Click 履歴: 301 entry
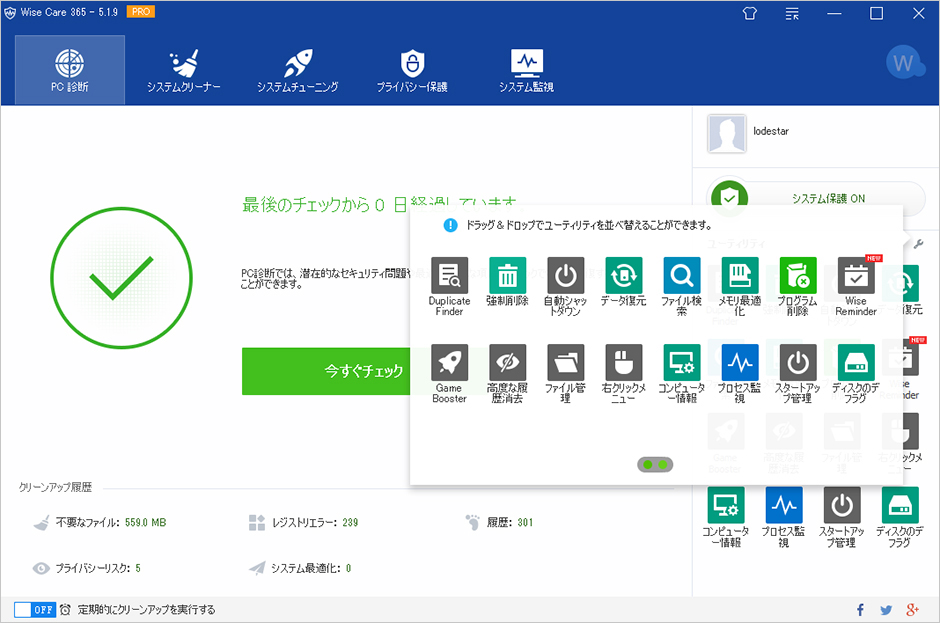Image resolution: width=940 pixels, height=623 pixels. click(x=499, y=522)
